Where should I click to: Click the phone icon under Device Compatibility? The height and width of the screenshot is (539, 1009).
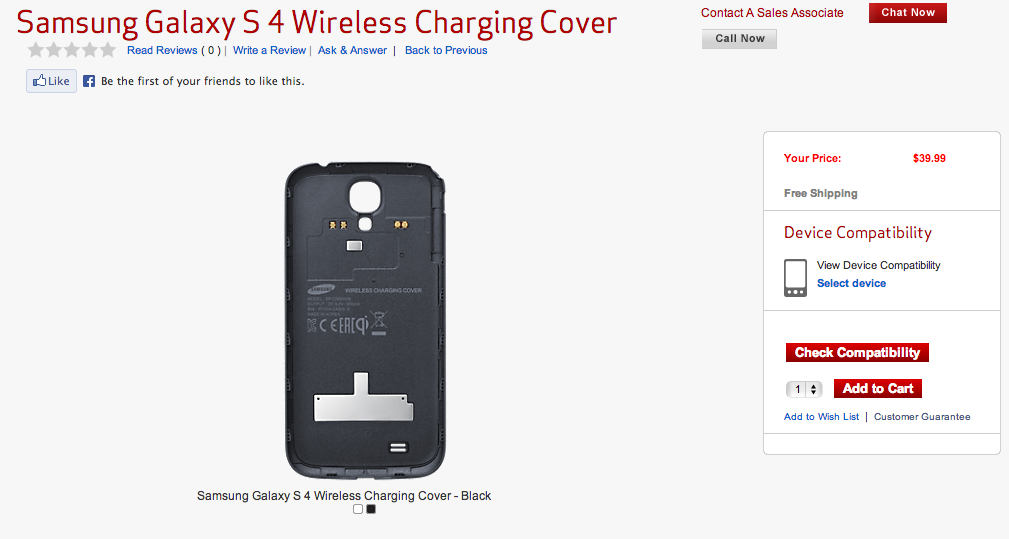[795, 278]
